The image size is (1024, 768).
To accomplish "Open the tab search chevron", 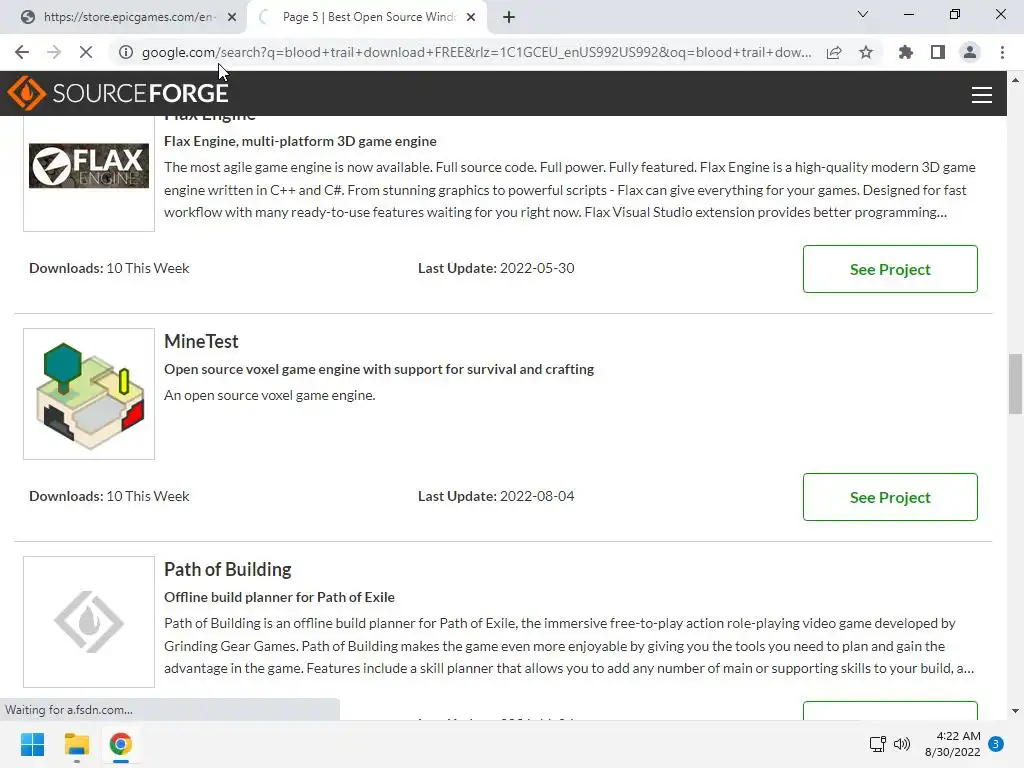I will coord(863,14).
